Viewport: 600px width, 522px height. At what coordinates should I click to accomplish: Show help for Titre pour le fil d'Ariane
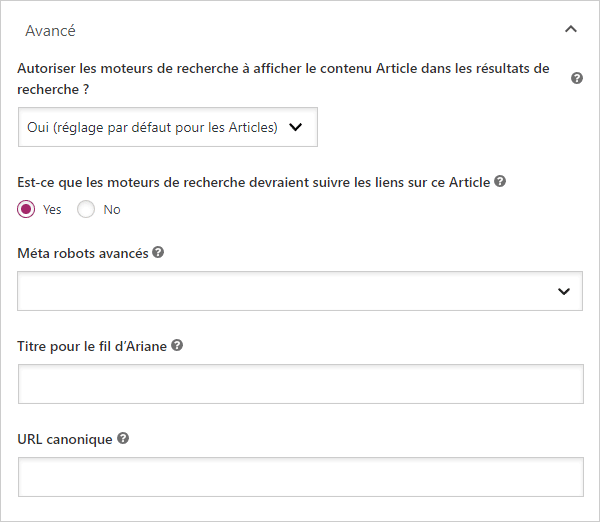(177, 345)
